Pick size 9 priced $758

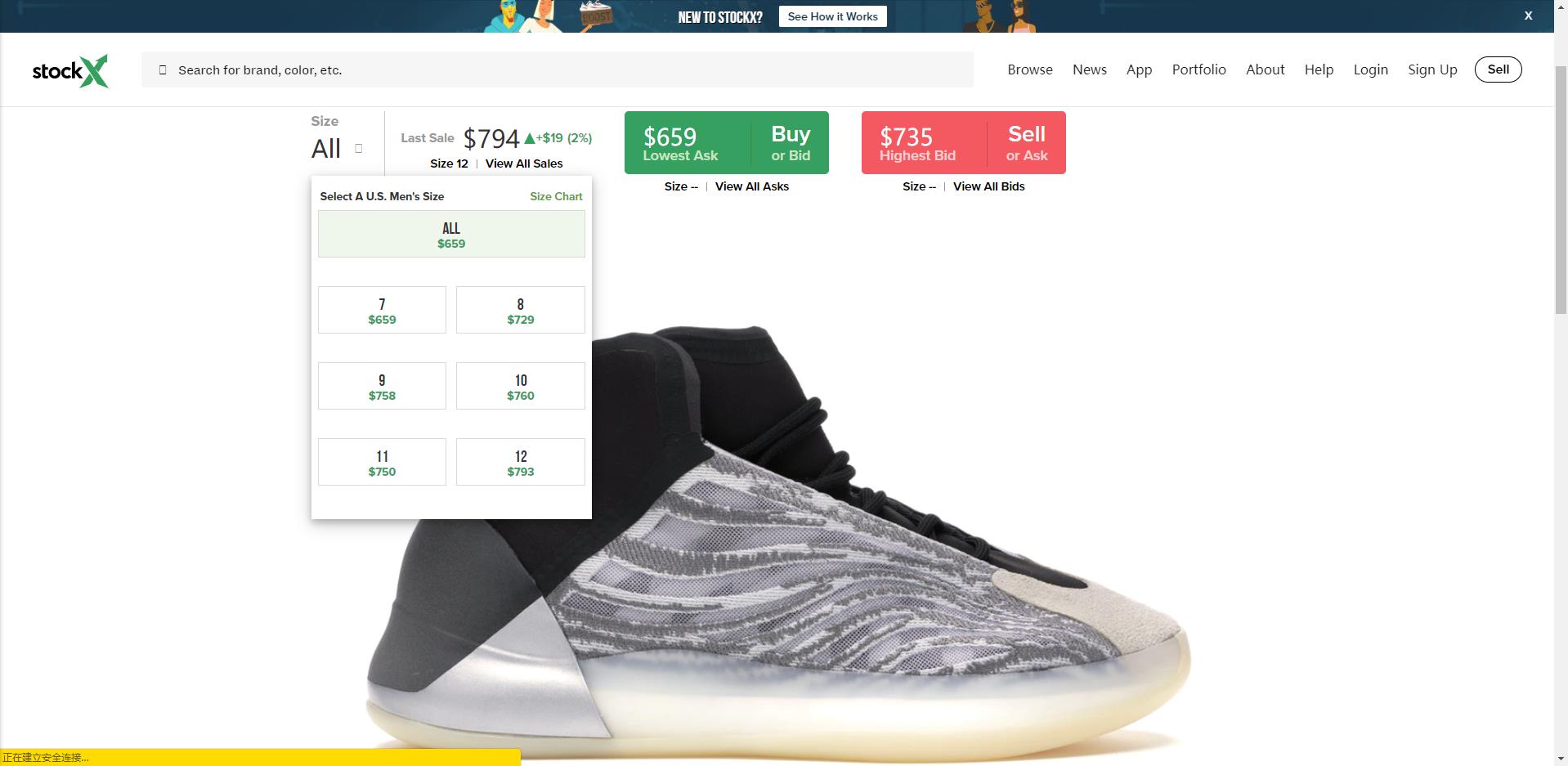click(x=382, y=386)
